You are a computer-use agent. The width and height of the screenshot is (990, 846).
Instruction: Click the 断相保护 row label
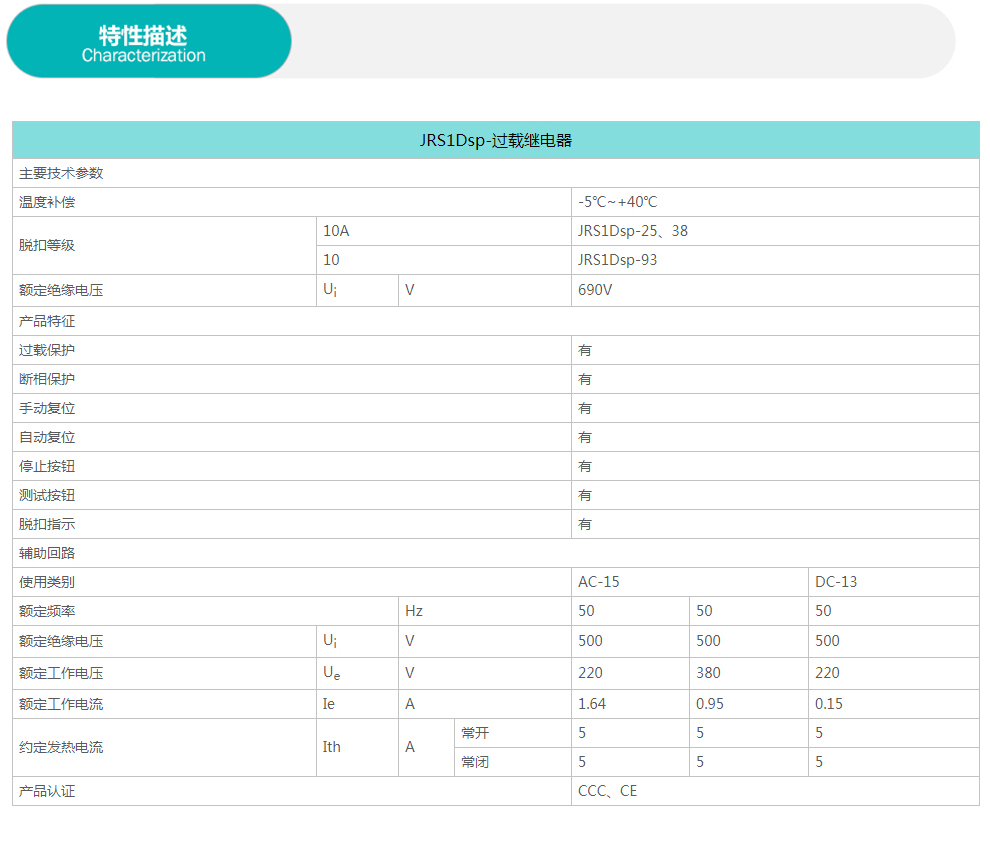click(47, 379)
